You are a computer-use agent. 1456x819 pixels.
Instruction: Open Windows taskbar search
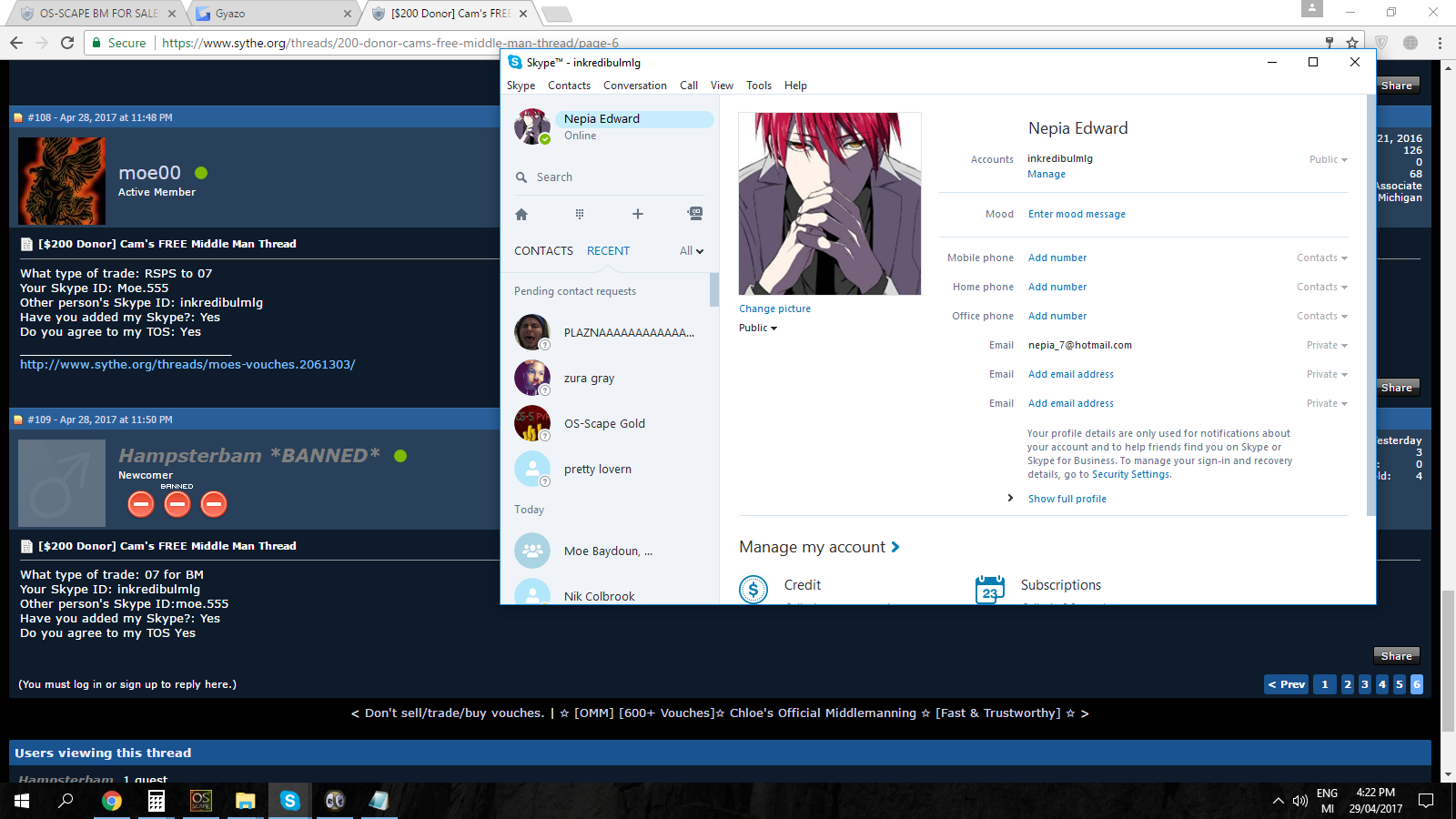66,801
